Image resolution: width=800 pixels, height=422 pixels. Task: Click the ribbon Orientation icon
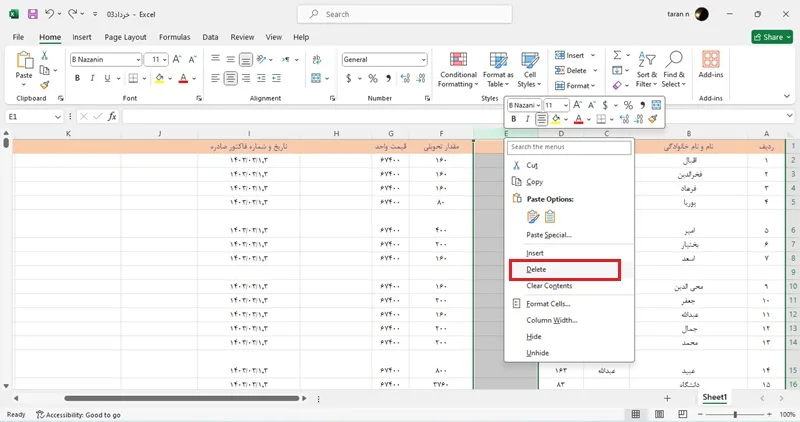click(x=261, y=59)
